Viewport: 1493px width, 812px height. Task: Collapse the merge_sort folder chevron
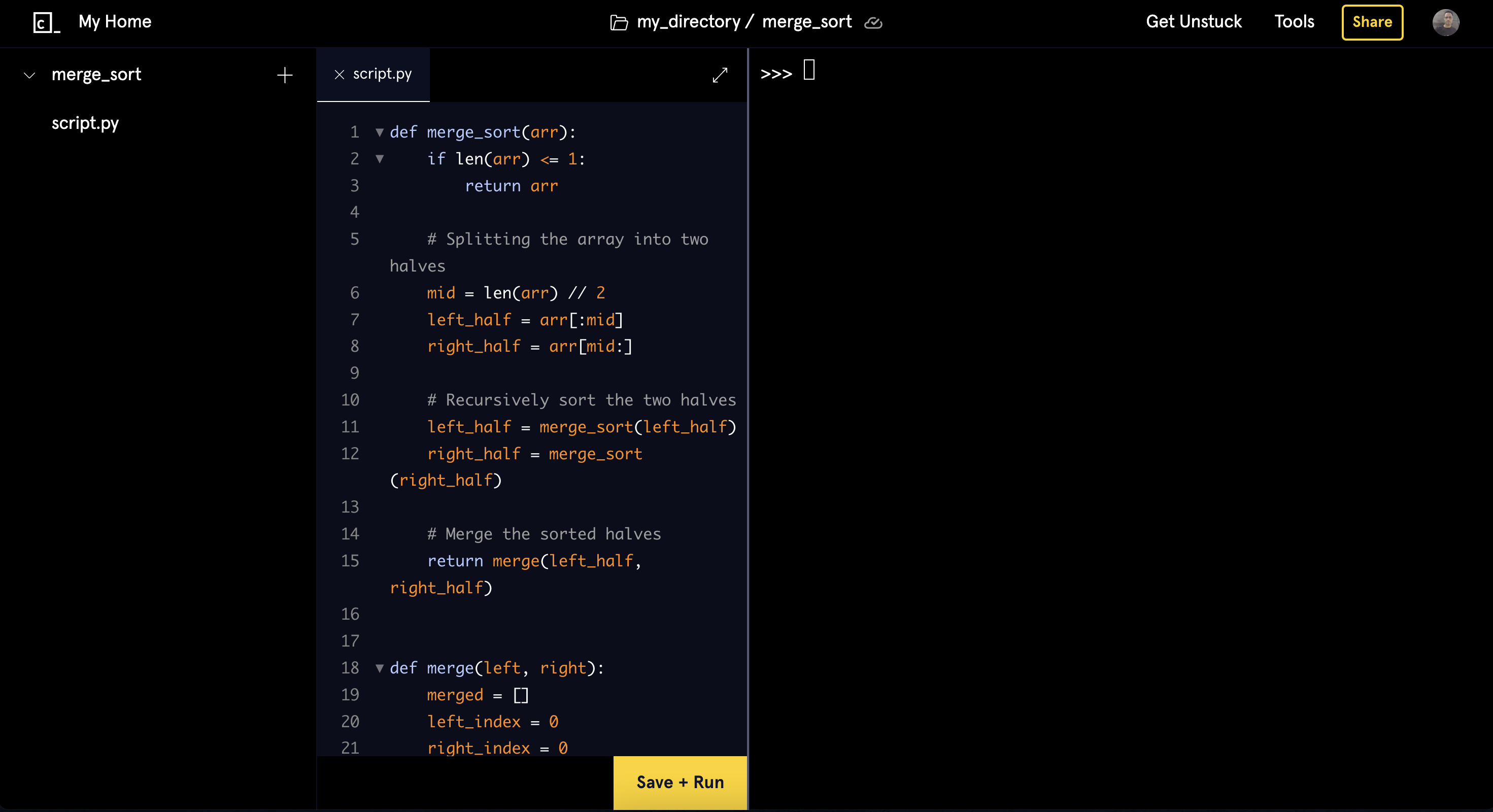(29, 75)
